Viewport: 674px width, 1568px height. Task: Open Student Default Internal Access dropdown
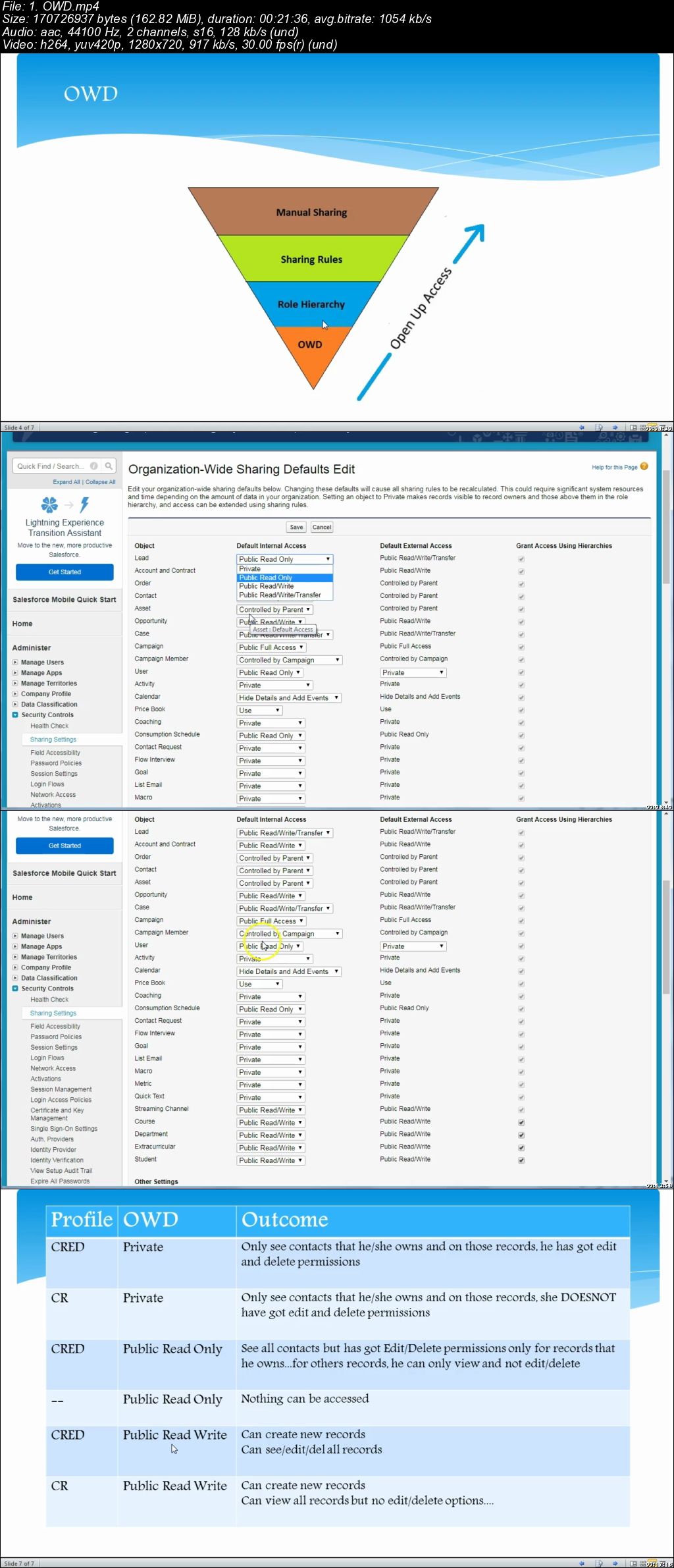(x=271, y=1160)
